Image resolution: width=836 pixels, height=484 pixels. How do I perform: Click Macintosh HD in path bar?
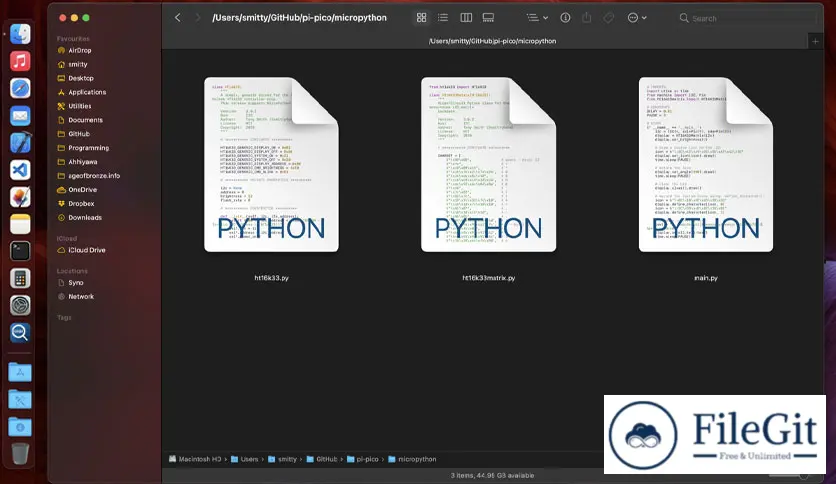195,459
